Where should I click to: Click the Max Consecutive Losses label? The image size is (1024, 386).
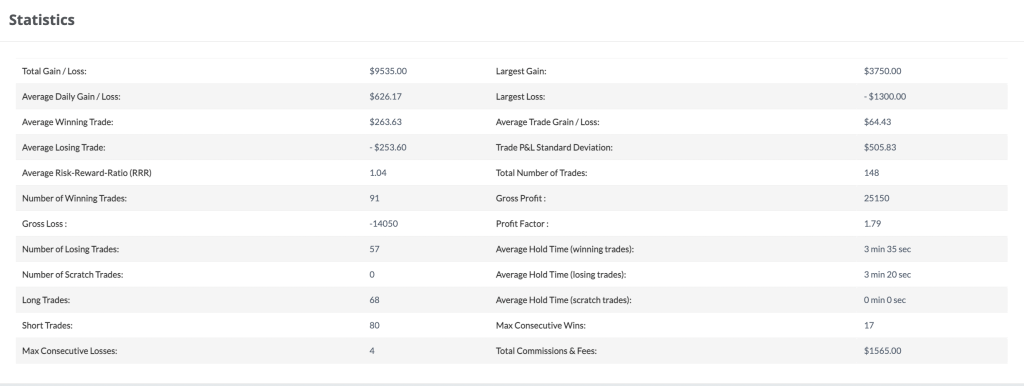[x=69, y=351]
